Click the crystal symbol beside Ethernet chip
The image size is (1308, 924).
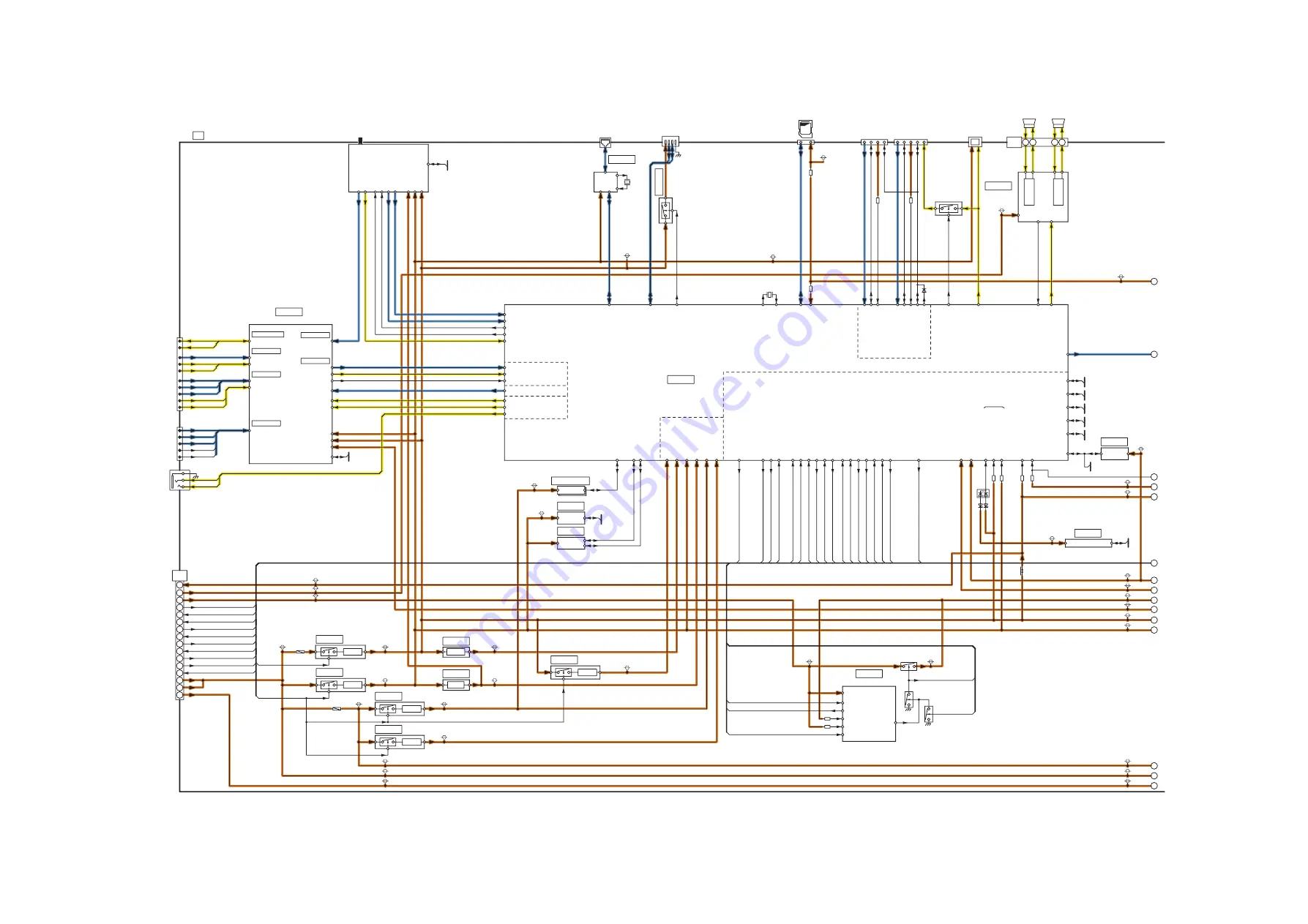tap(627, 181)
